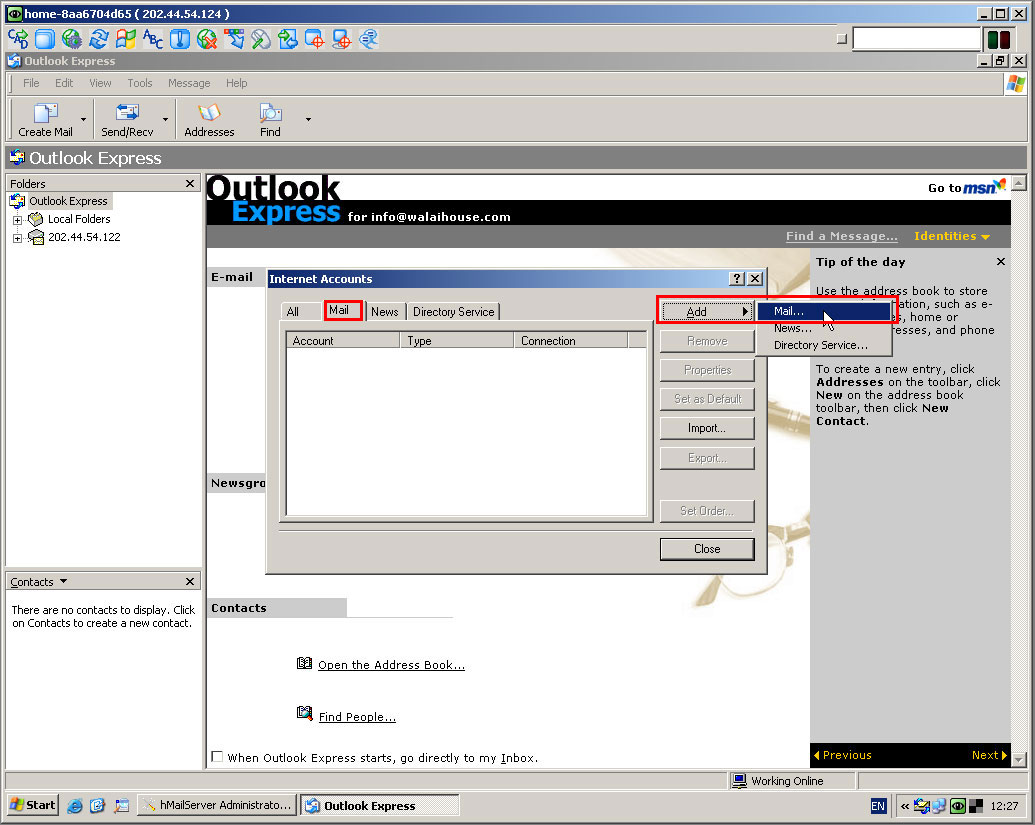This screenshot has width=1035, height=825.
Task: Click the Find toolbar icon
Action: tap(270, 112)
